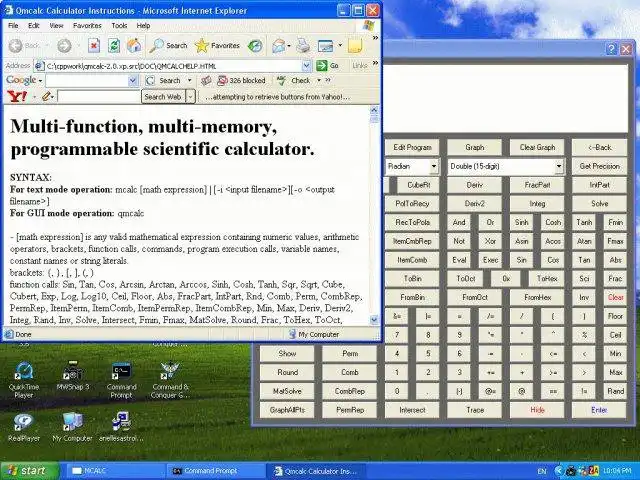Click the MatSolve calculator button
The width and height of the screenshot is (640, 480).
287,391
